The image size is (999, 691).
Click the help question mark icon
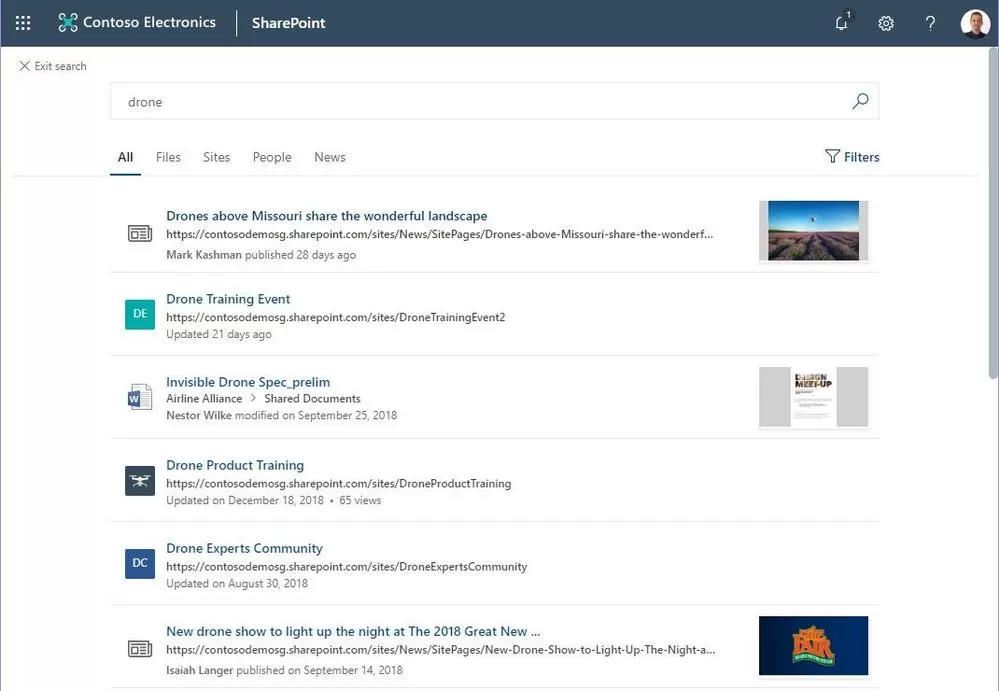click(x=930, y=23)
